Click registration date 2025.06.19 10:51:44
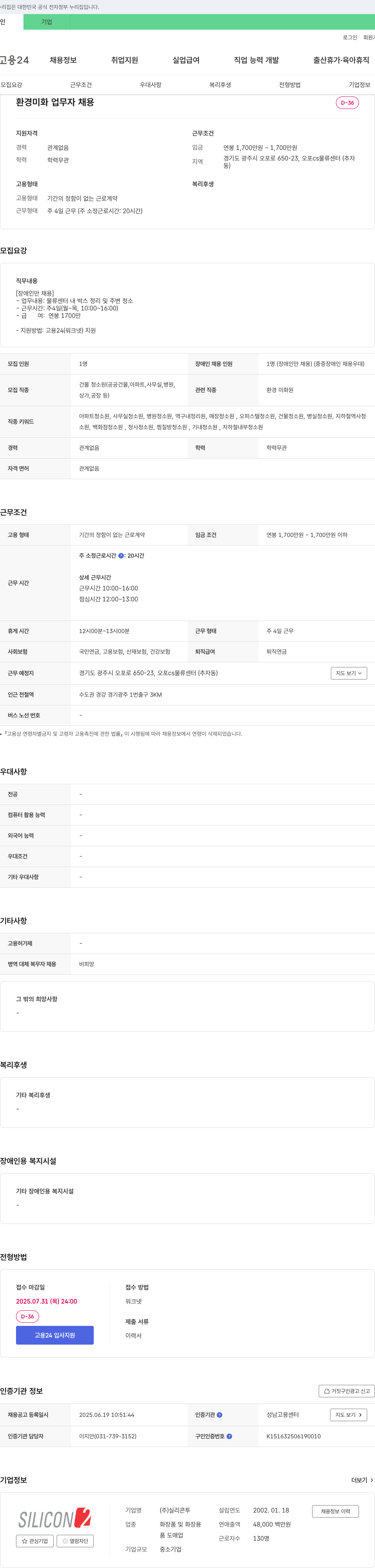The height and width of the screenshot is (1568, 375). click(107, 1415)
